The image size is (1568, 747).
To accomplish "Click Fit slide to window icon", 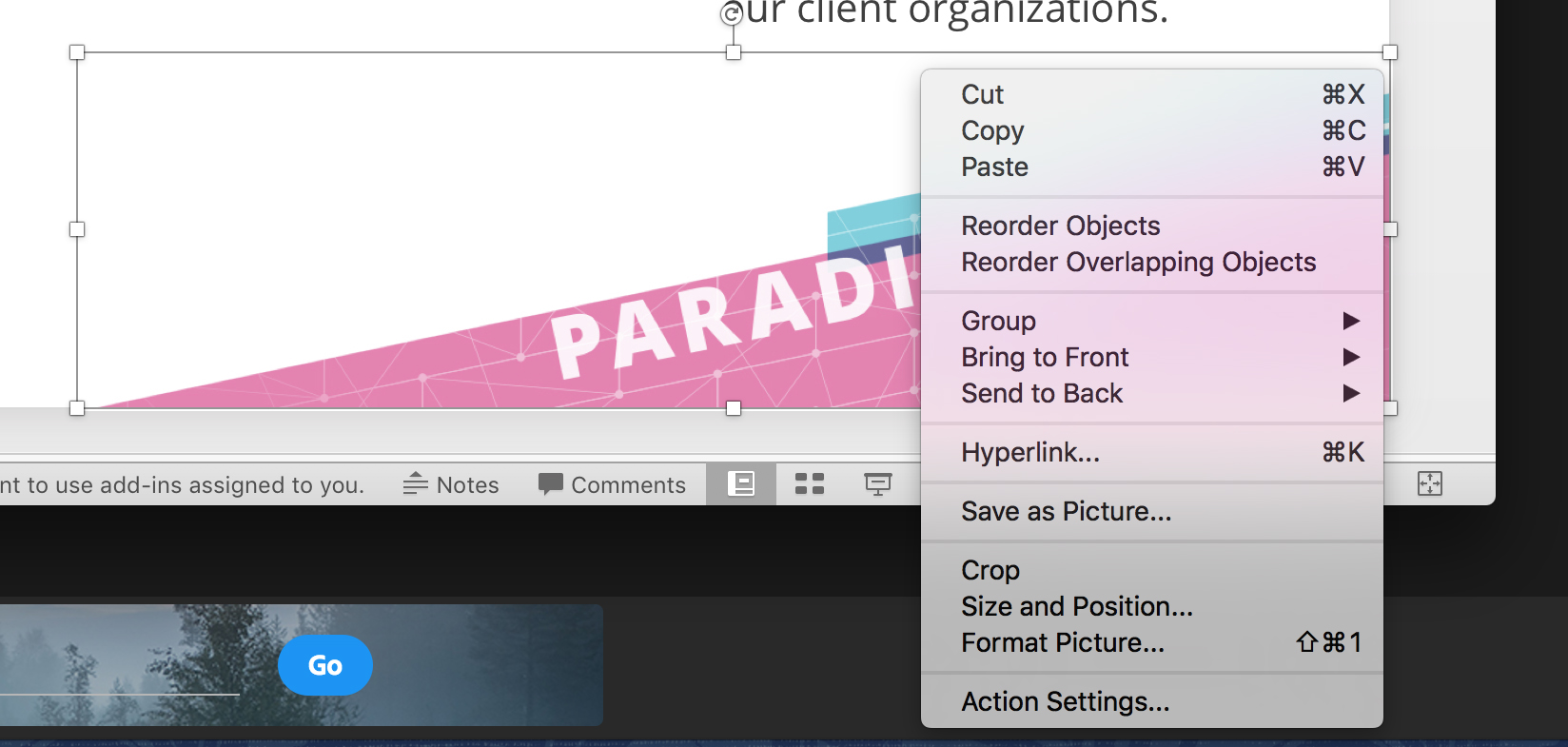I will [x=1430, y=483].
